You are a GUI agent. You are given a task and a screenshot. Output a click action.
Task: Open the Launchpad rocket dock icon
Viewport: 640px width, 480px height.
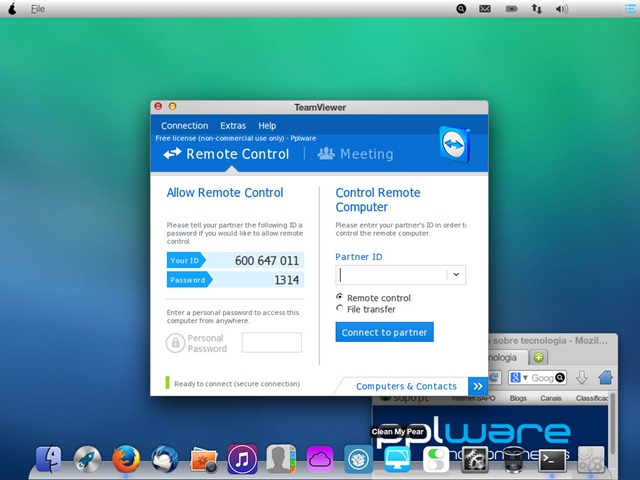click(x=87, y=460)
